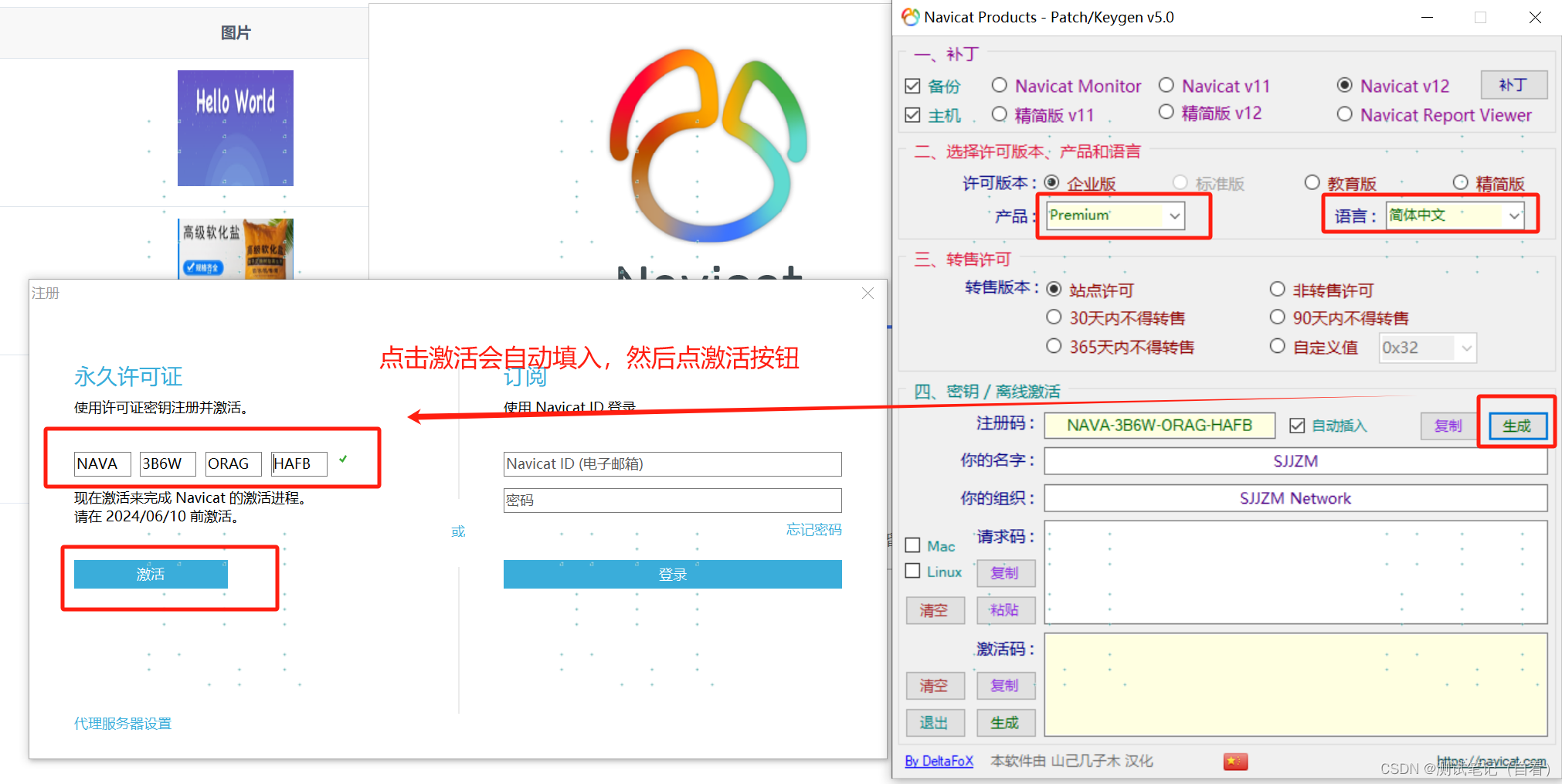Select 90天内不得转售 option

[1277, 317]
